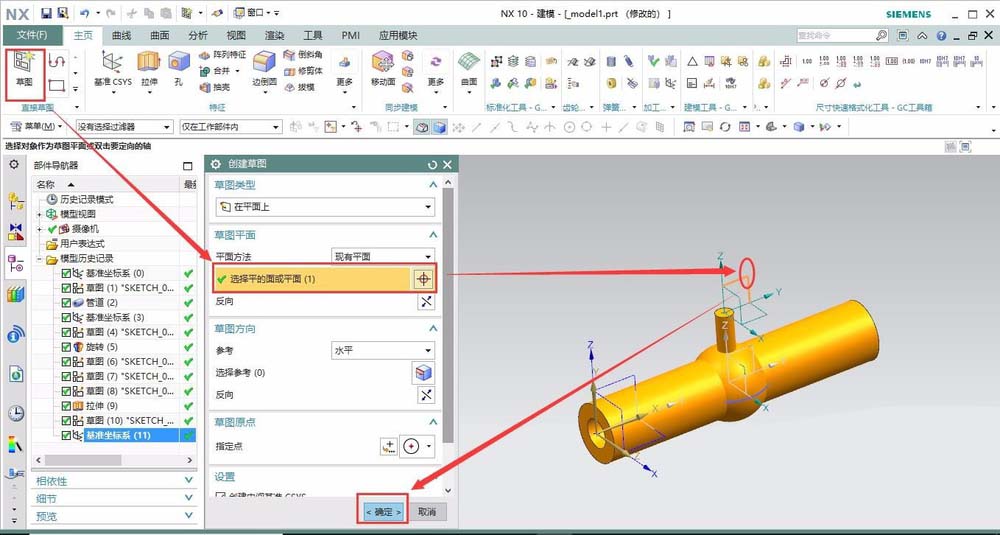Image resolution: width=1000 pixels, height=535 pixels.
Task: Switch to the 应用模块 ribbon tab
Action: pos(398,36)
